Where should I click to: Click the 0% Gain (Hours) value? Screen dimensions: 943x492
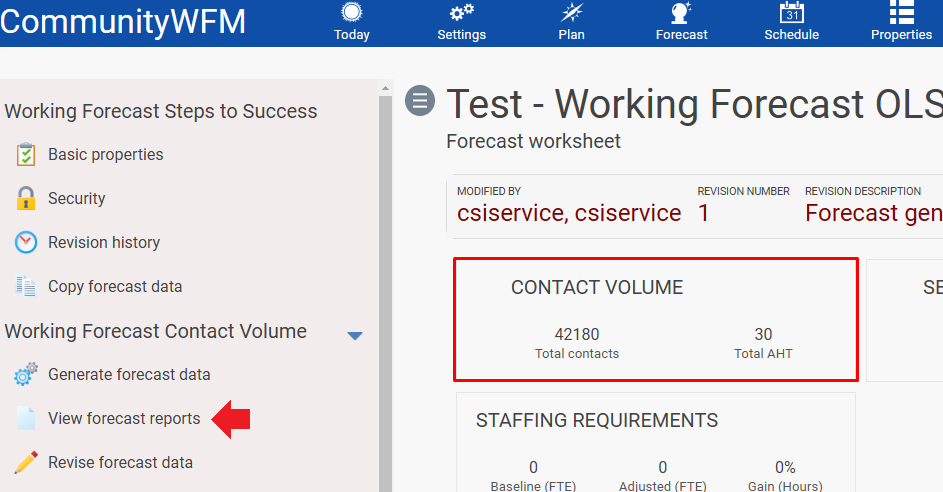tap(785, 467)
